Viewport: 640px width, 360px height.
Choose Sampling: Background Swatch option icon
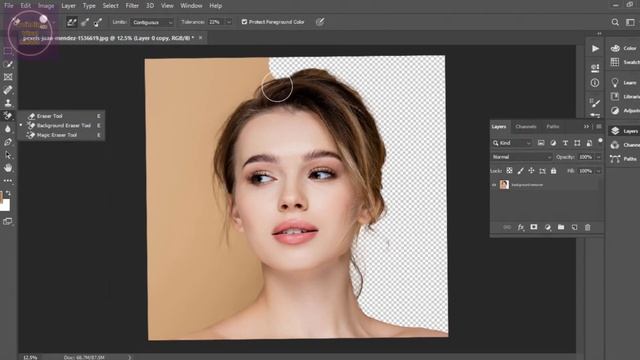click(98, 22)
